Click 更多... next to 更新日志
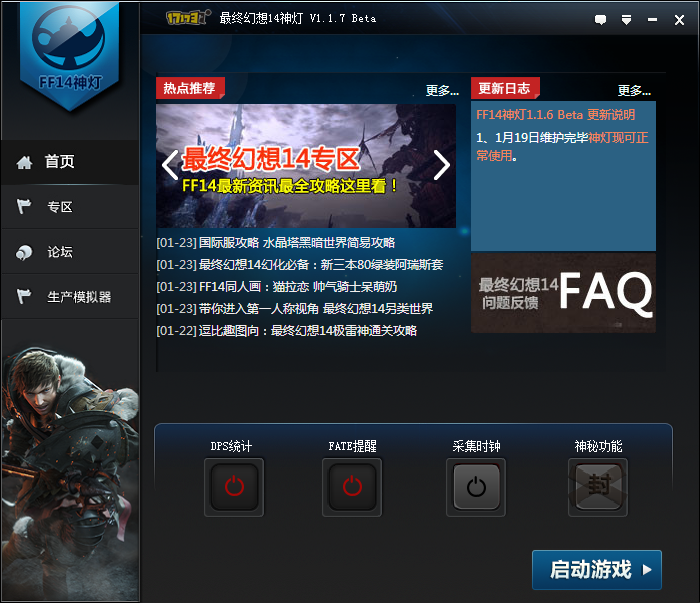This screenshot has width=700, height=603. point(634,91)
